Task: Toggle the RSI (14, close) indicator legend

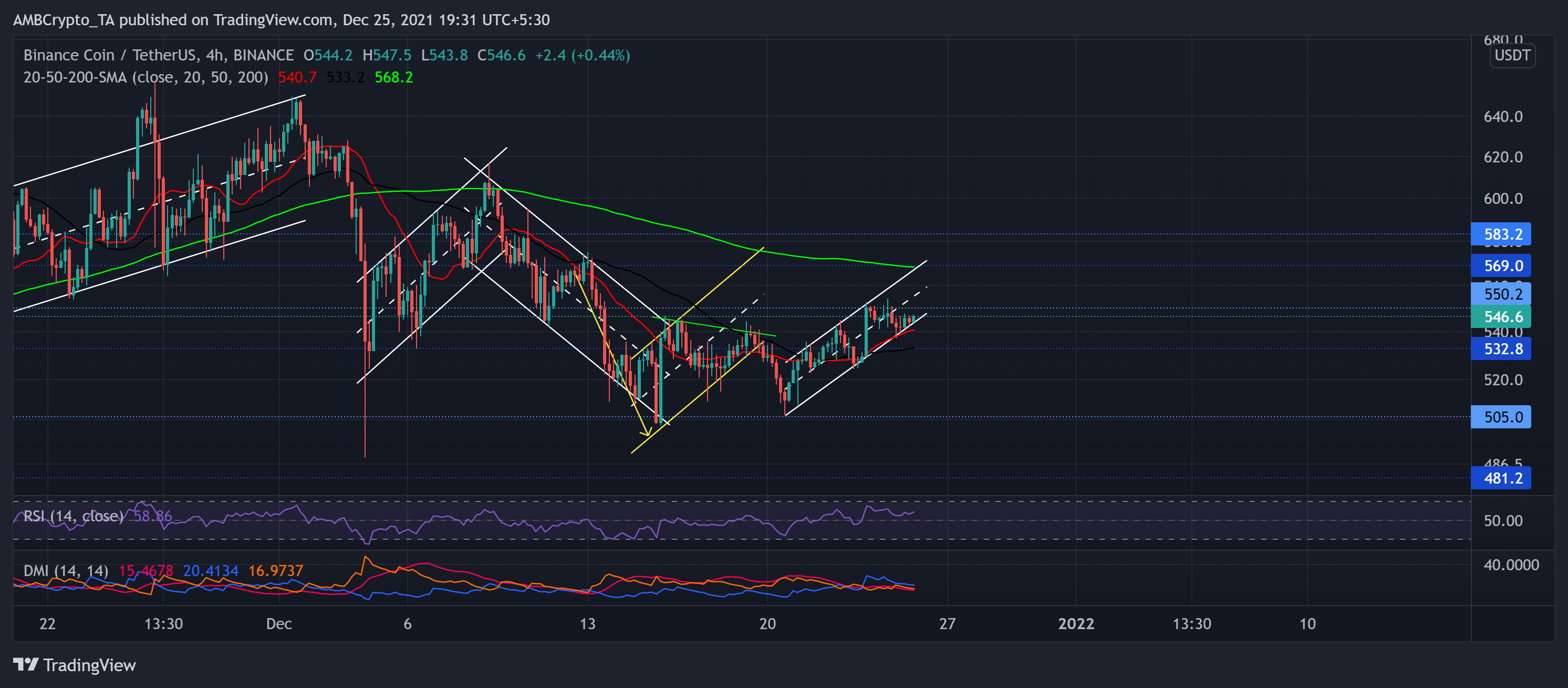Action: click(73, 516)
